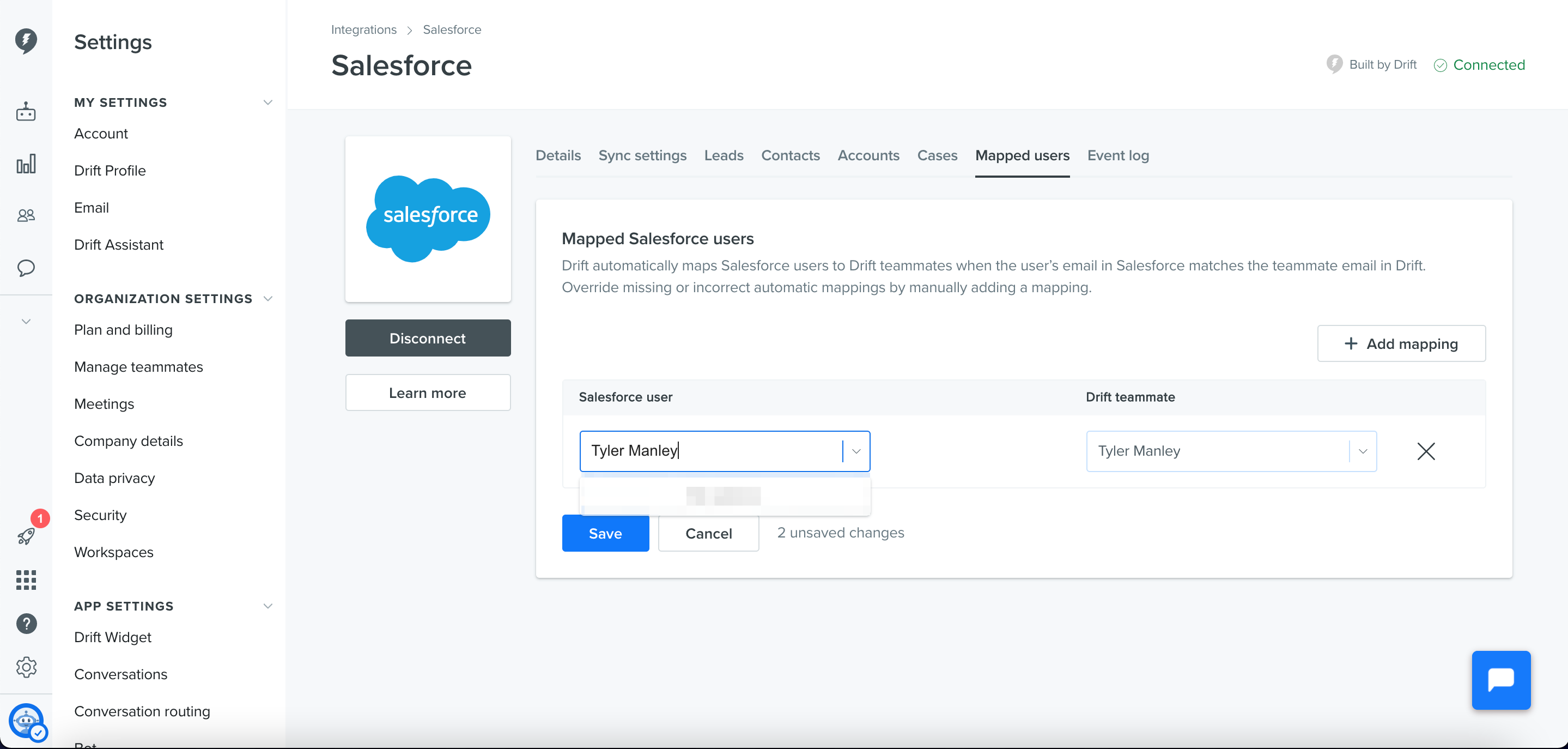
Task: Open the Conversations chat bubble icon
Action: click(26, 268)
